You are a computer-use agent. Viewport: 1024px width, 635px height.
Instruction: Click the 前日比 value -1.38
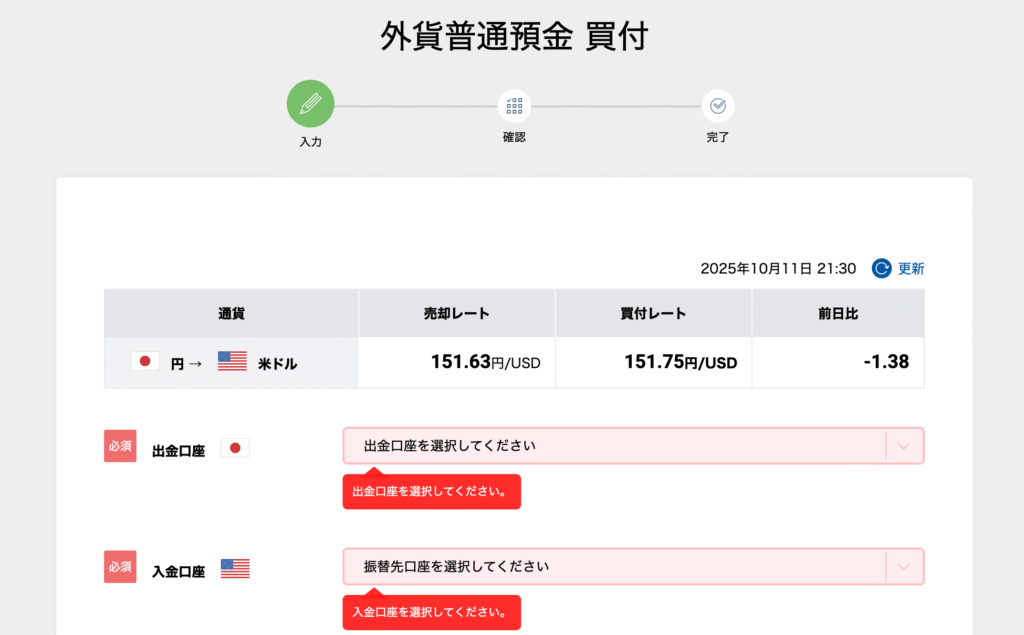tap(886, 362)
